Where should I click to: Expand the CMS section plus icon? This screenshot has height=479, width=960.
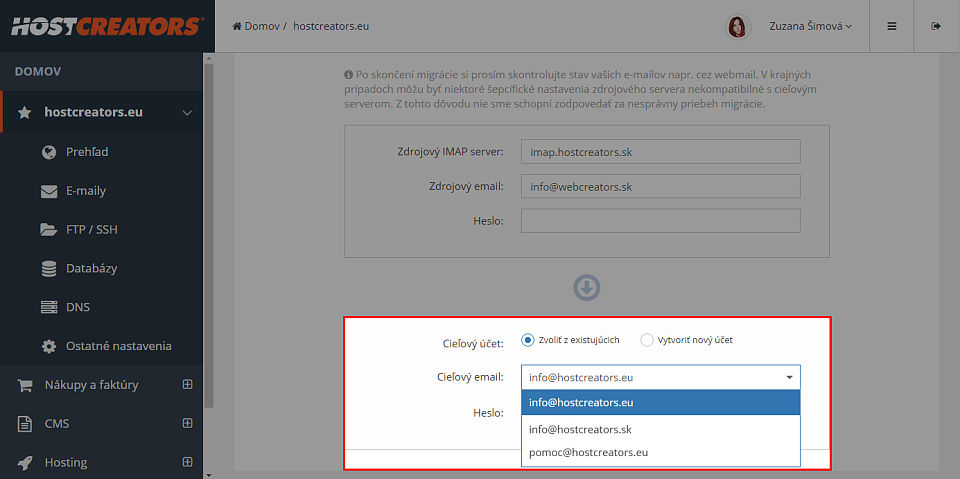point(187,423)
